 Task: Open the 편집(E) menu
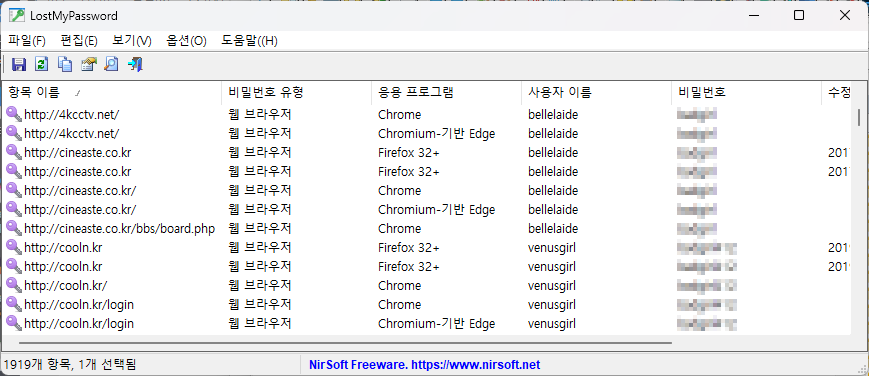tap(79, 40)
